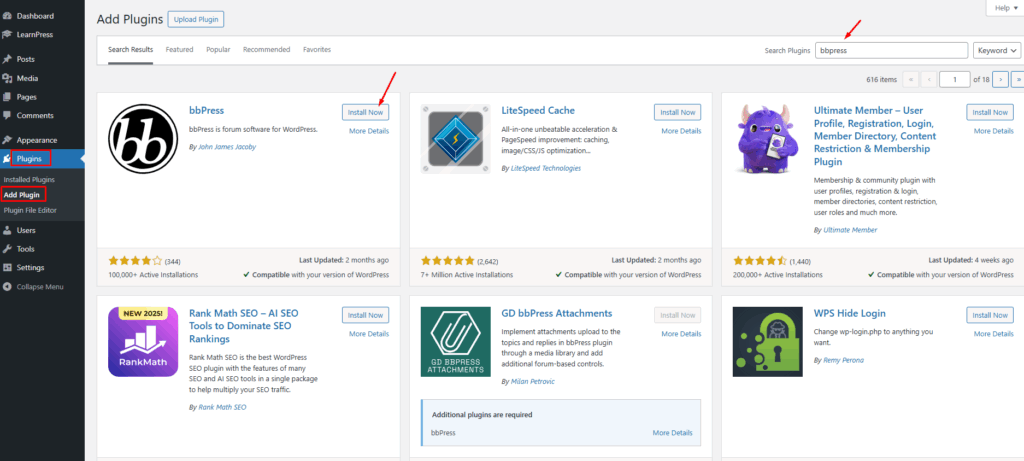Open Installed Plugins submenu item
This screenshot has width=1024, height=461.
(29, 180)
